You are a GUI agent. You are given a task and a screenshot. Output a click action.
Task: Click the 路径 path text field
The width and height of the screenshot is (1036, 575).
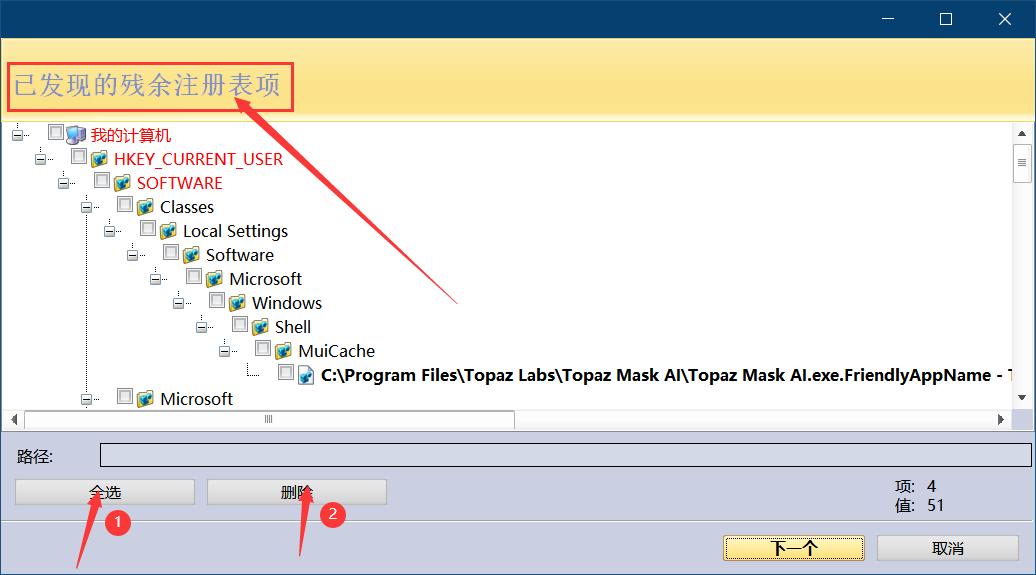tap(566, 455)
